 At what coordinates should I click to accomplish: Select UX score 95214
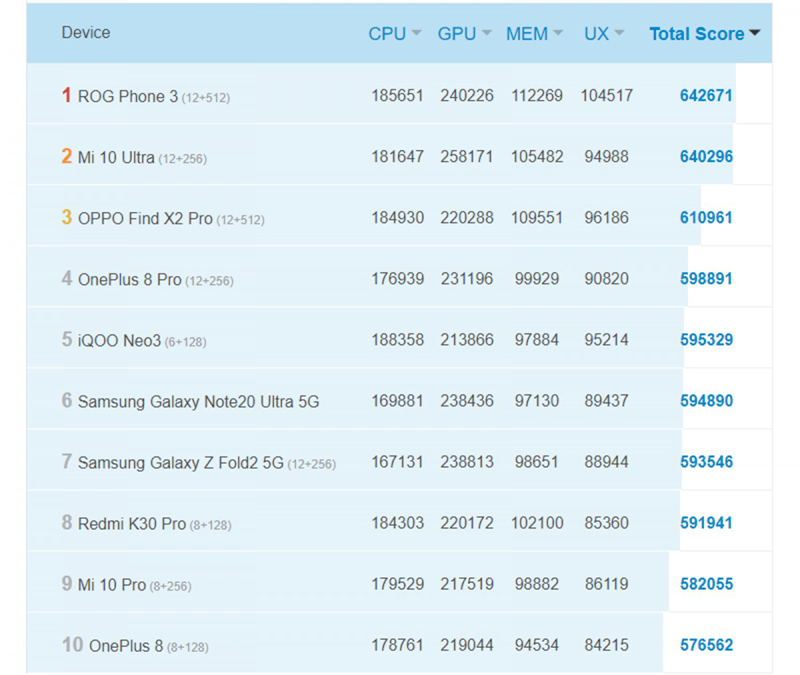[x=607, y=340]
